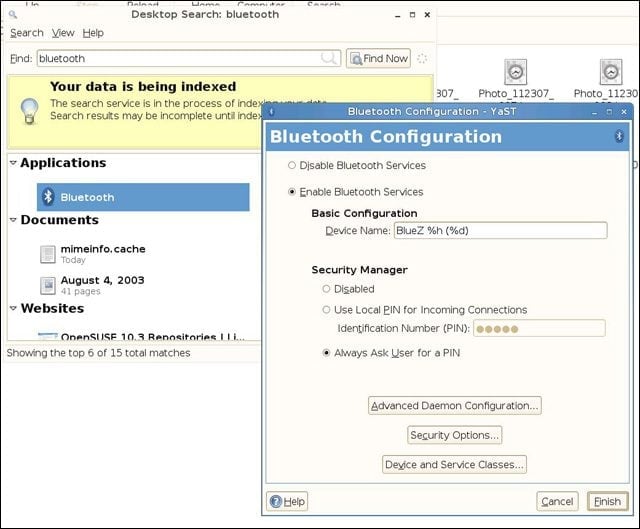640x529 pixels.
Task: Open Security Options dialog
Action: click(455, 435)
